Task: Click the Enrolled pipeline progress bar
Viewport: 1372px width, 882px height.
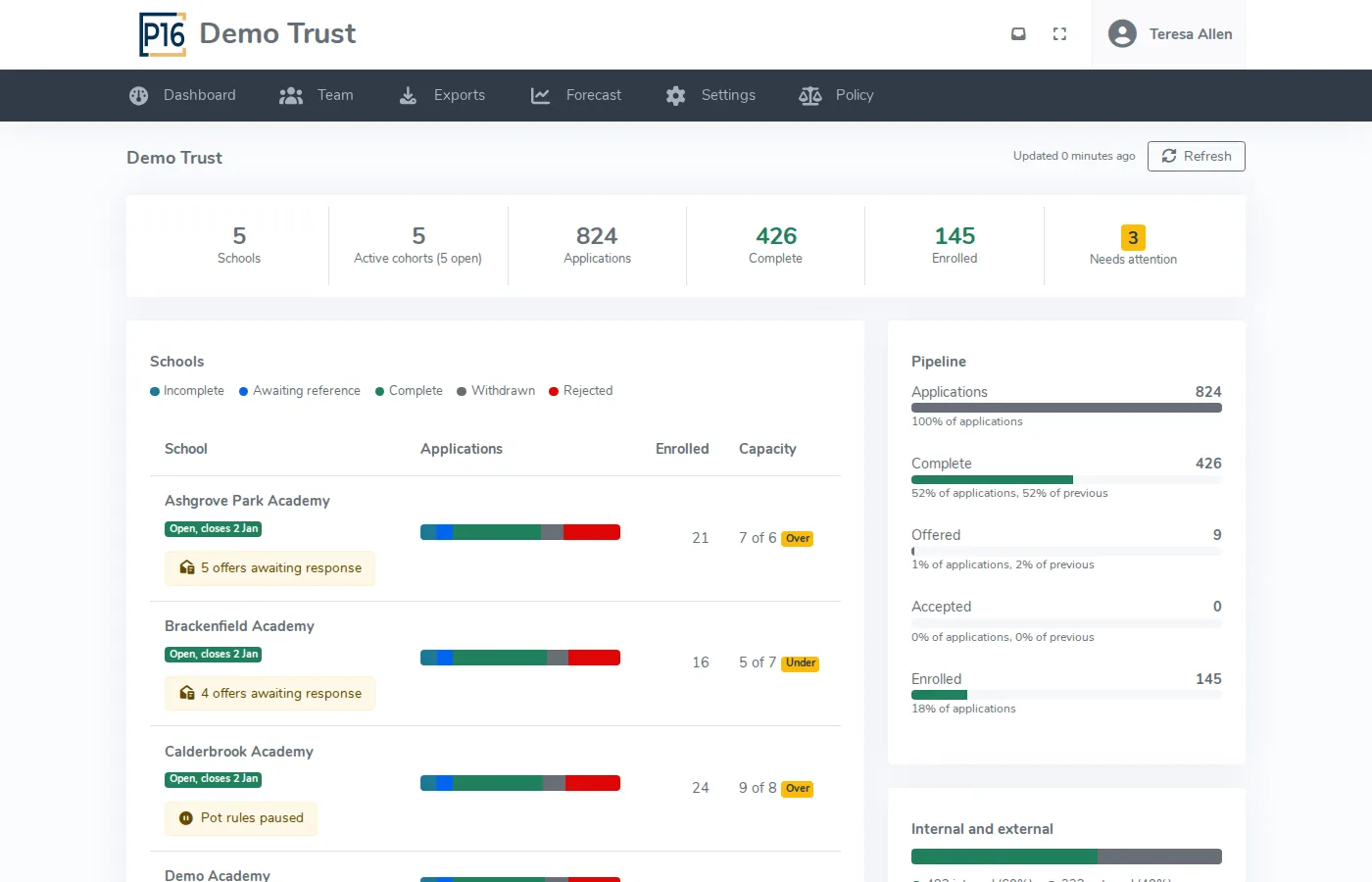Action: pyautogui.click(x=1066, y=695)
